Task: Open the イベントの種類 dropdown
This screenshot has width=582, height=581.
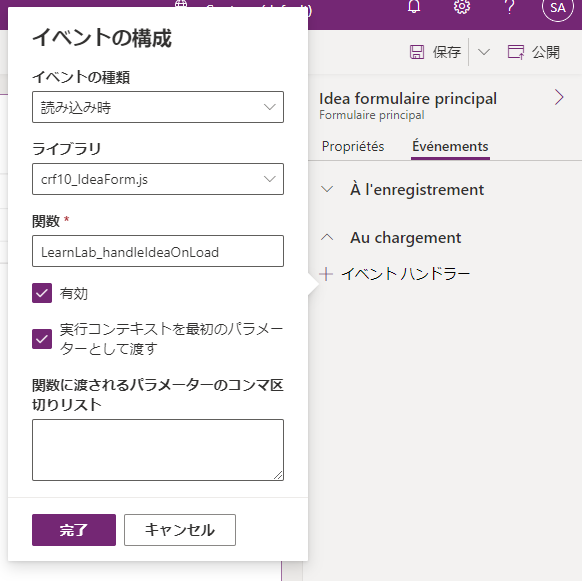Action: pos(158,107)
